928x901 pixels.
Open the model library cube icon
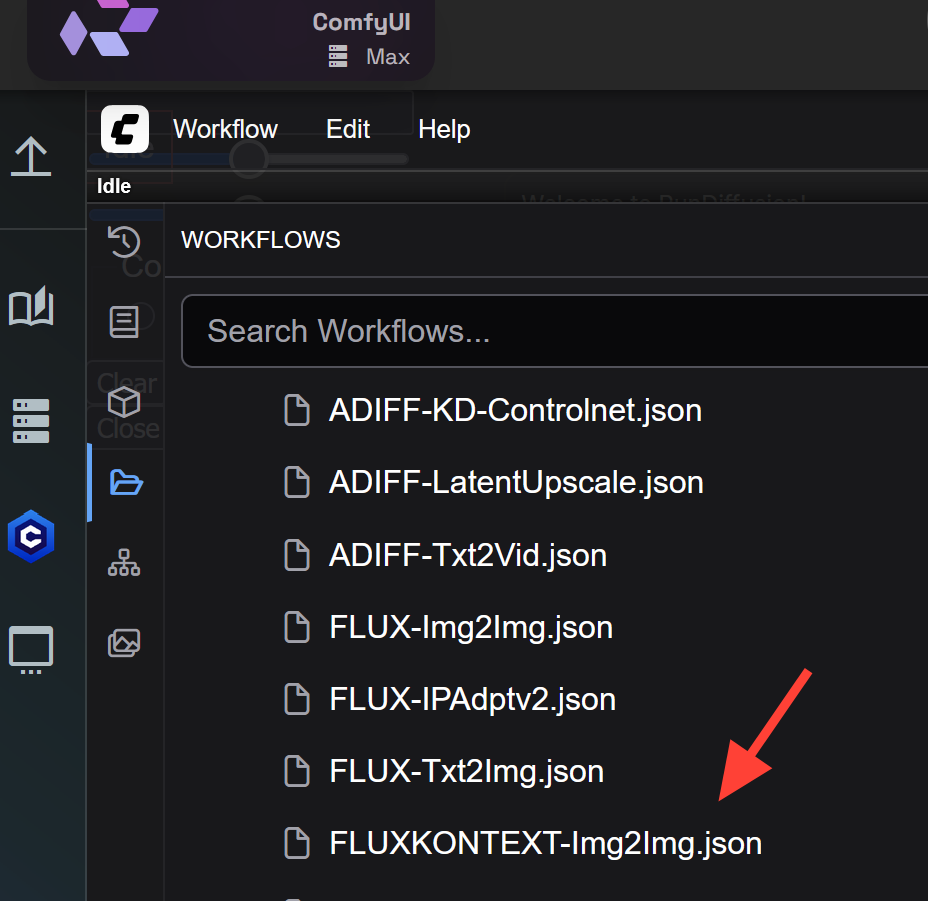click(124, 402)
